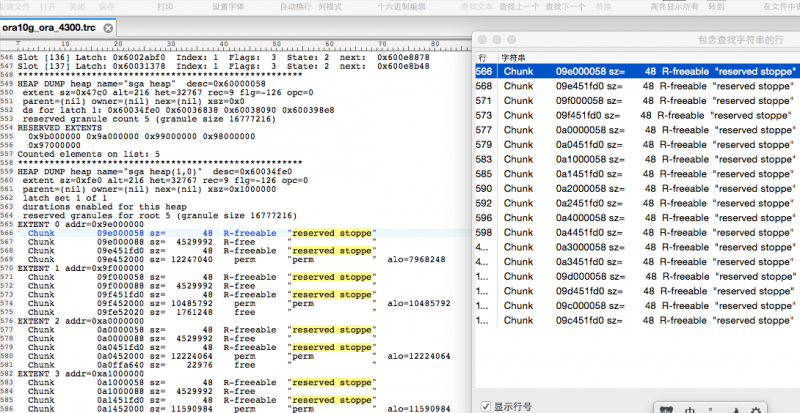Click "Counted elements on list: 5" line
Viewport: 800px width, 413px height.
(x=88, y=154)
